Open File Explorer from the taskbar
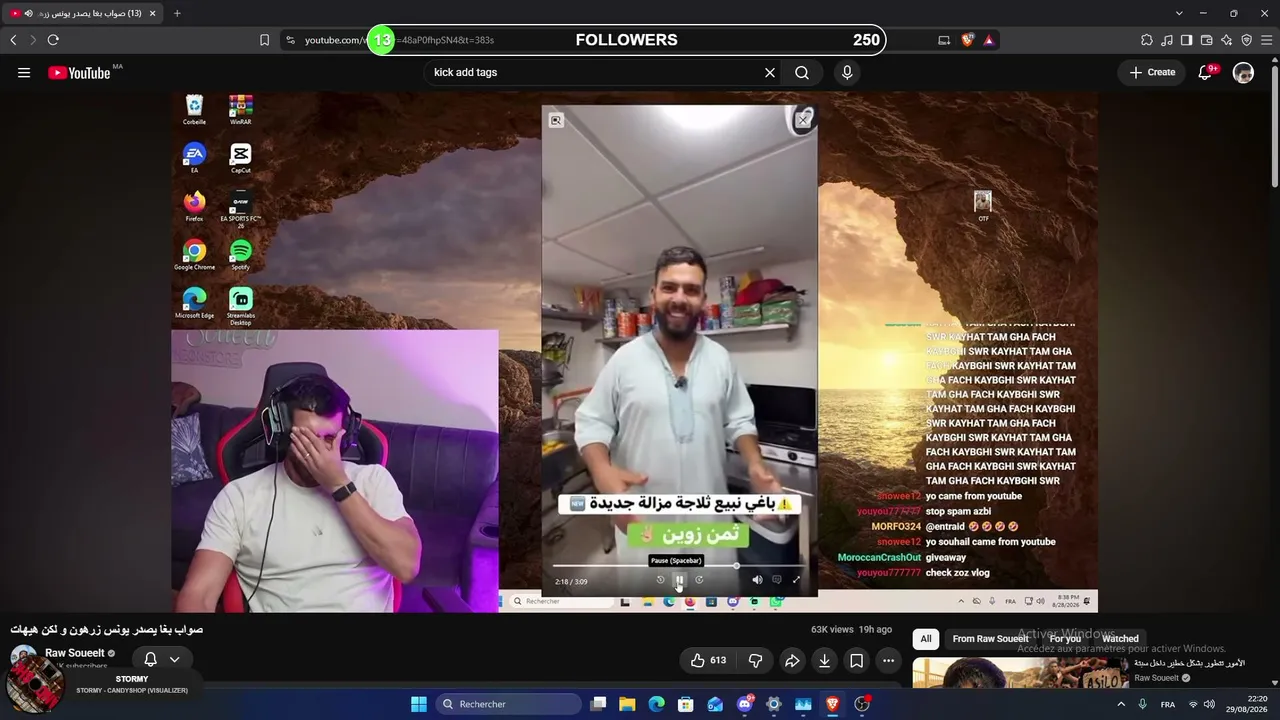This screenshot has height=720, width=1280. 627,704
